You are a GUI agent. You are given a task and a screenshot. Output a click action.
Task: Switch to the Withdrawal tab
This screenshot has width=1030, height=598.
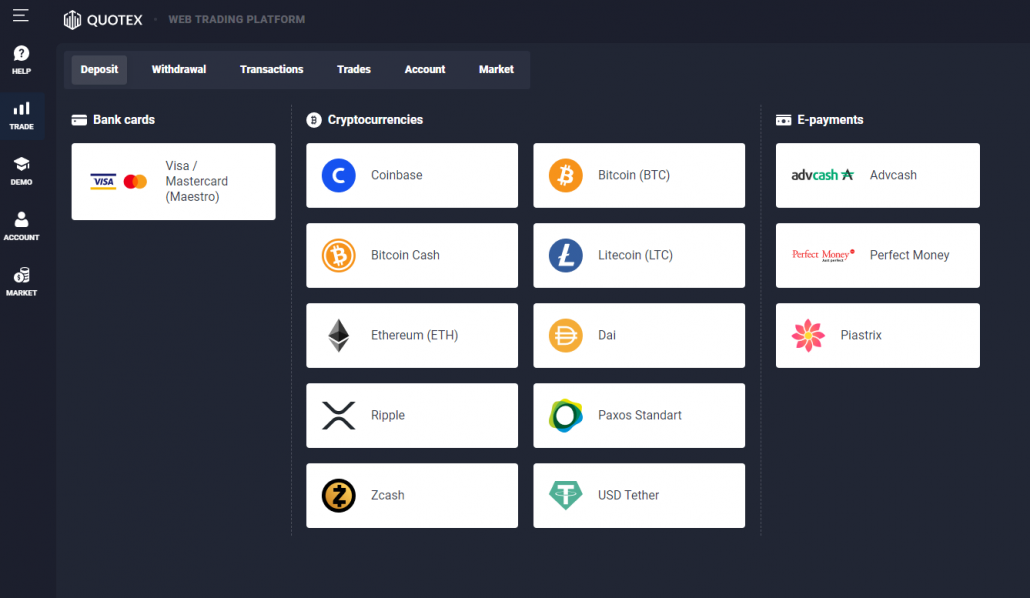click(179, 70)
